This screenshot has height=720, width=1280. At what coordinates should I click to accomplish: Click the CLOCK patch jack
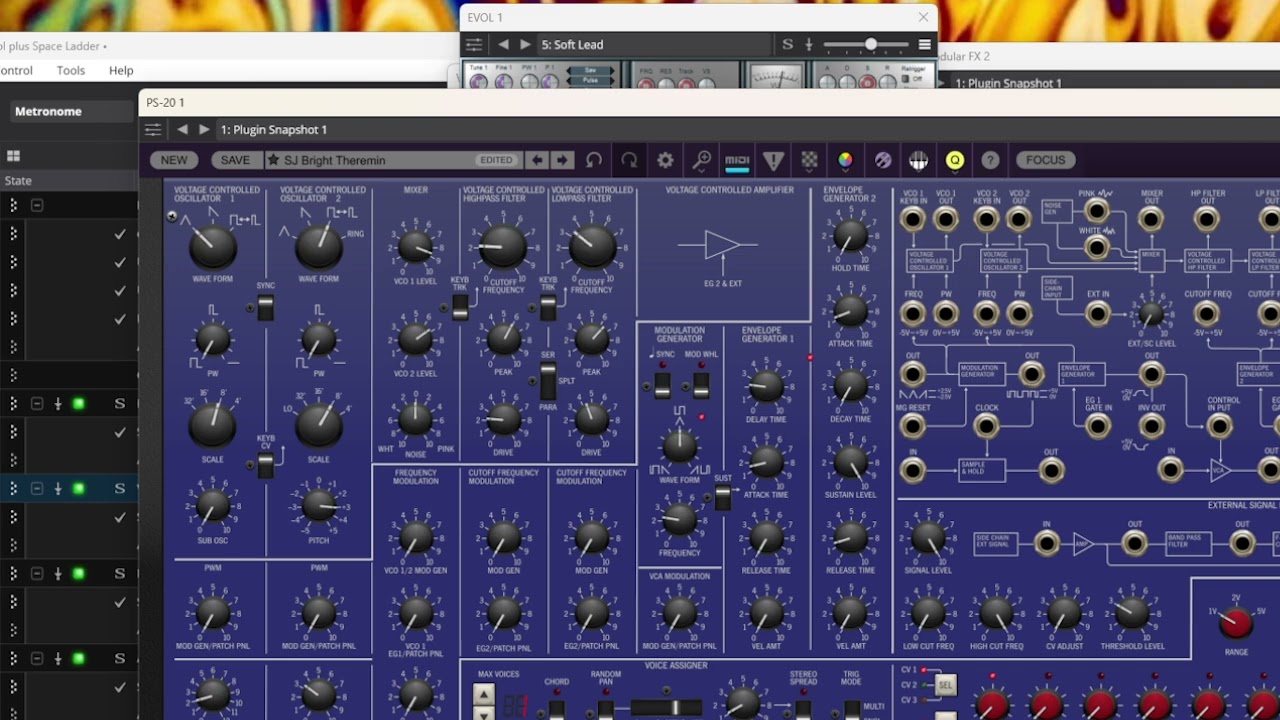(x=986, y=426)
